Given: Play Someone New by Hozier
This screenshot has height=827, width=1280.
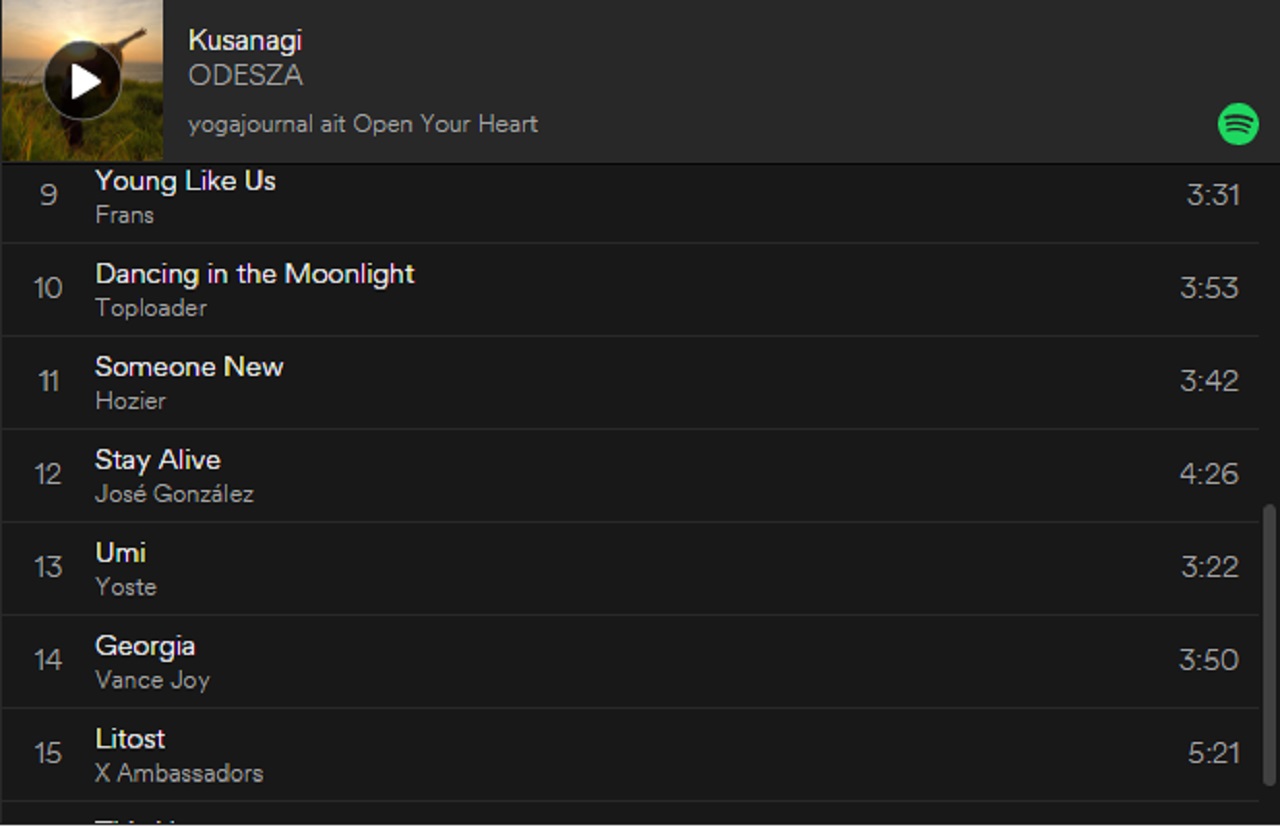Looking at the screenshot, I should point(189,367).
